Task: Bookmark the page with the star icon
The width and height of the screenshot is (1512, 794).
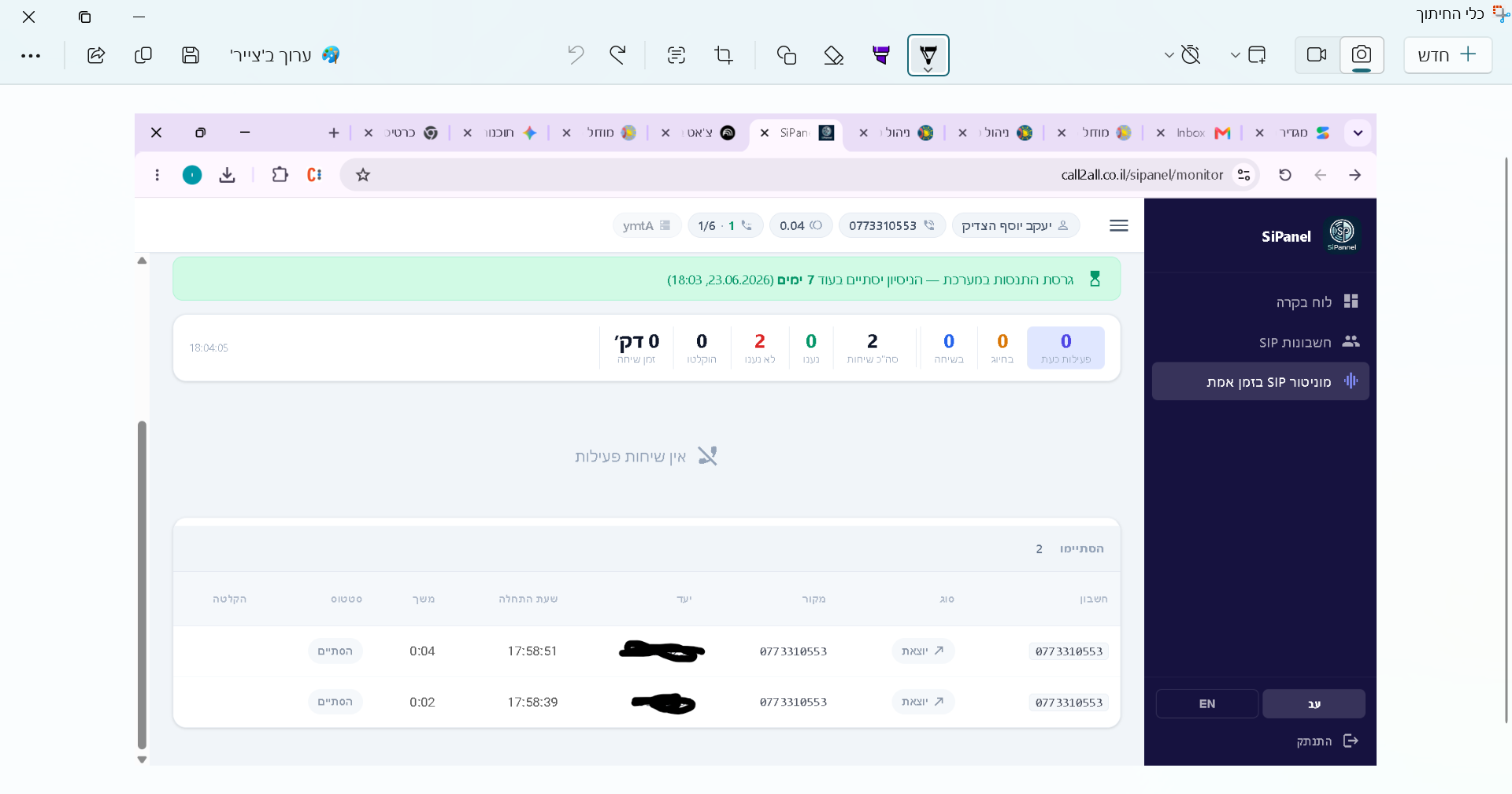Action: coord(363,175)
